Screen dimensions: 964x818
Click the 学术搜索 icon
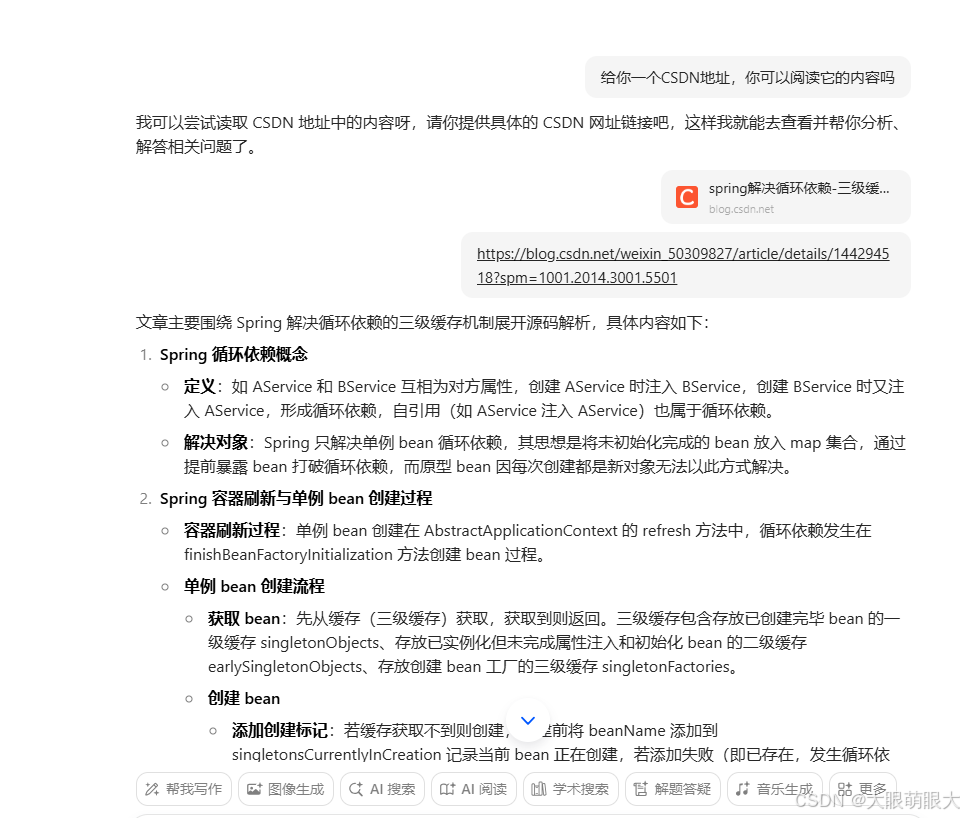coord(539,789)
